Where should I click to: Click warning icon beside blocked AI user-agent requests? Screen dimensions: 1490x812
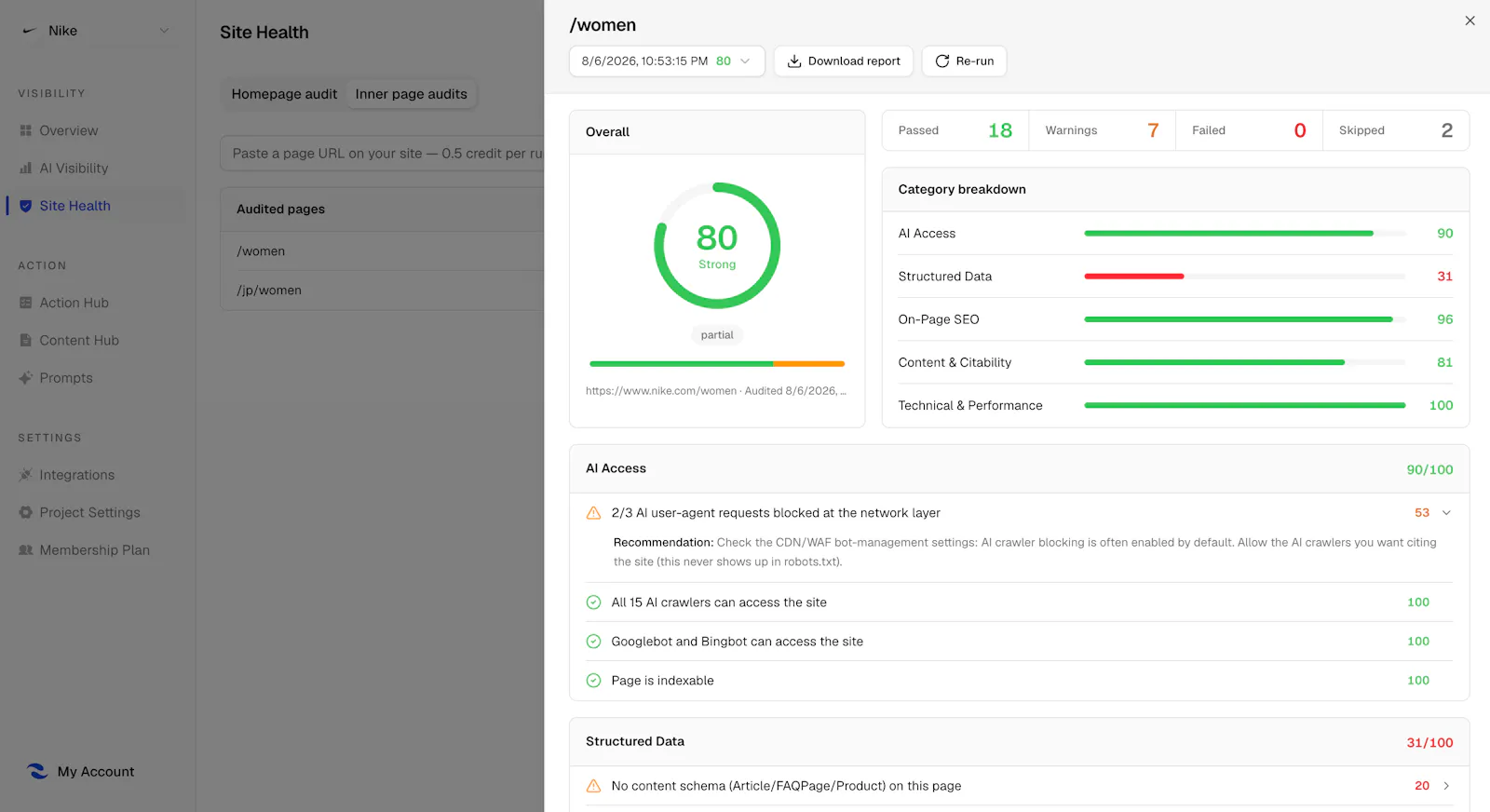coord(593,513)
